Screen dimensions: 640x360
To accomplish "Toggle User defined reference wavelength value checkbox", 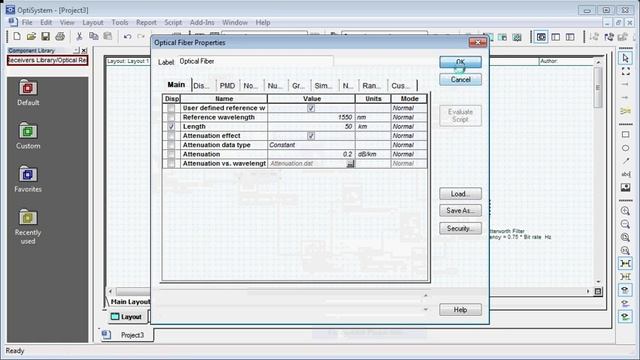I will pos(311,108).
